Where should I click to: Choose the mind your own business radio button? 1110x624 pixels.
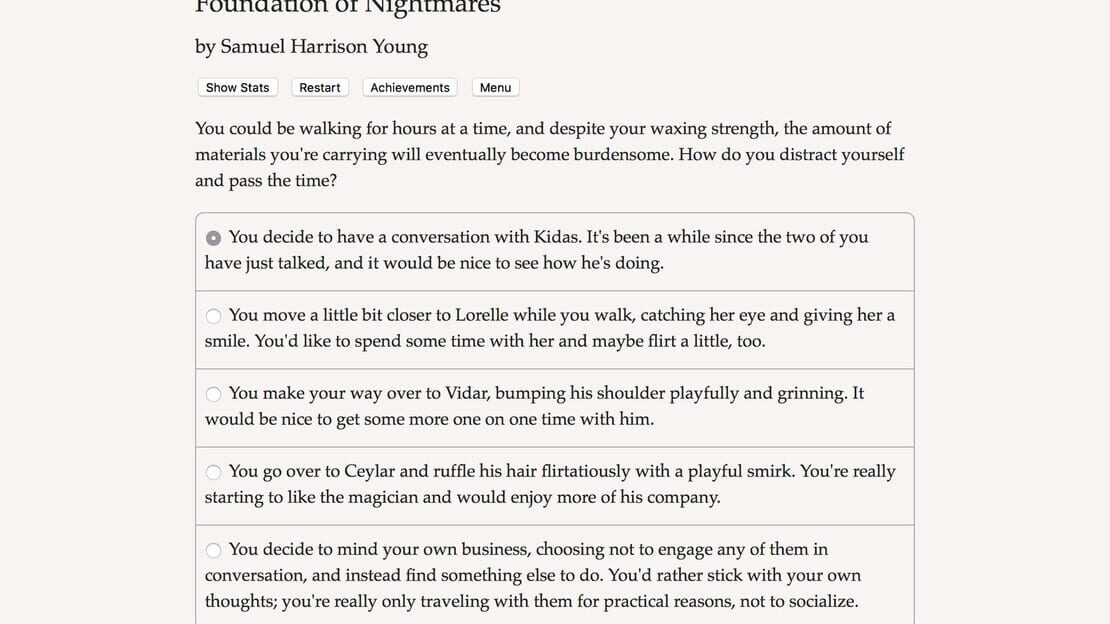point(213,550)
